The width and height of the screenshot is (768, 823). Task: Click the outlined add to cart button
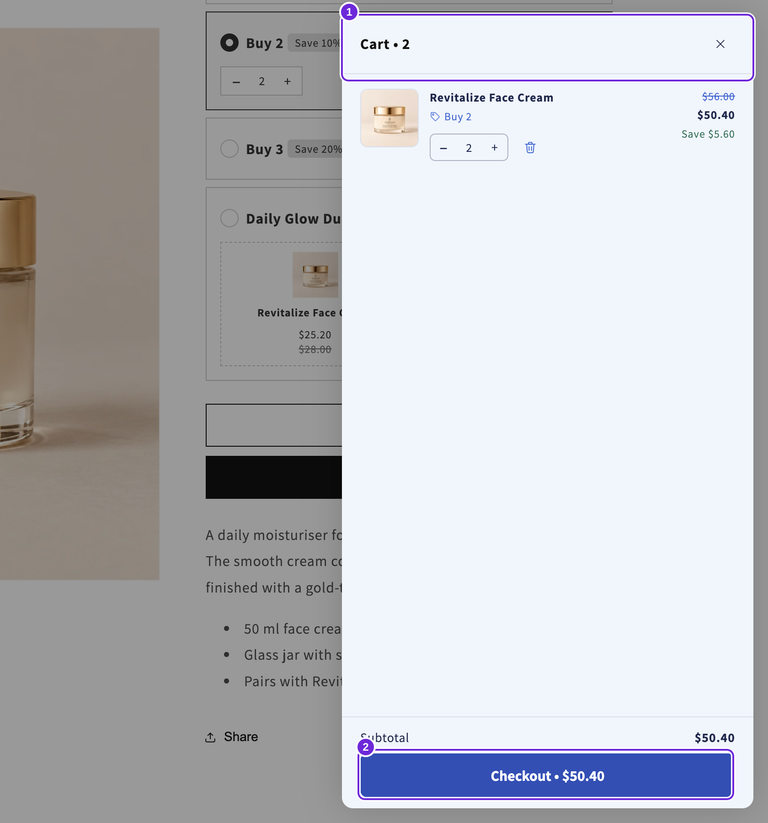(x=273, y=425)
